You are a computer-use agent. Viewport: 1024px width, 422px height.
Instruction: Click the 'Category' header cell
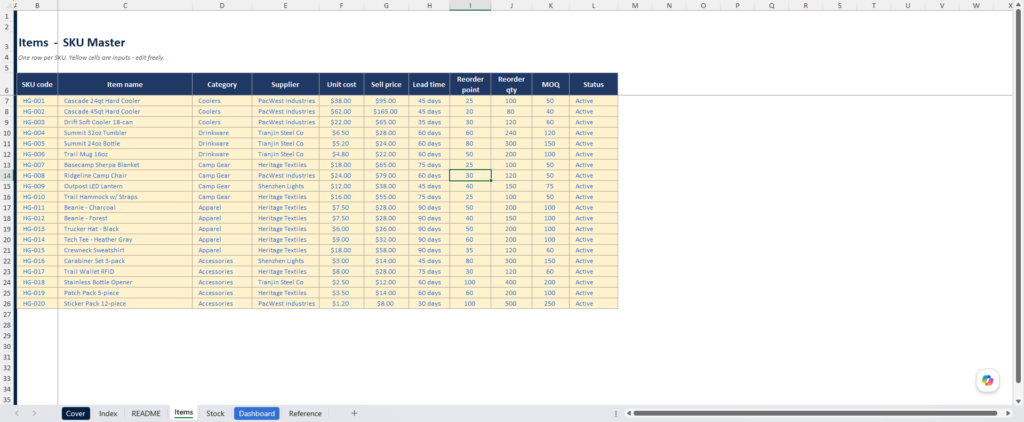pos(222,84)
